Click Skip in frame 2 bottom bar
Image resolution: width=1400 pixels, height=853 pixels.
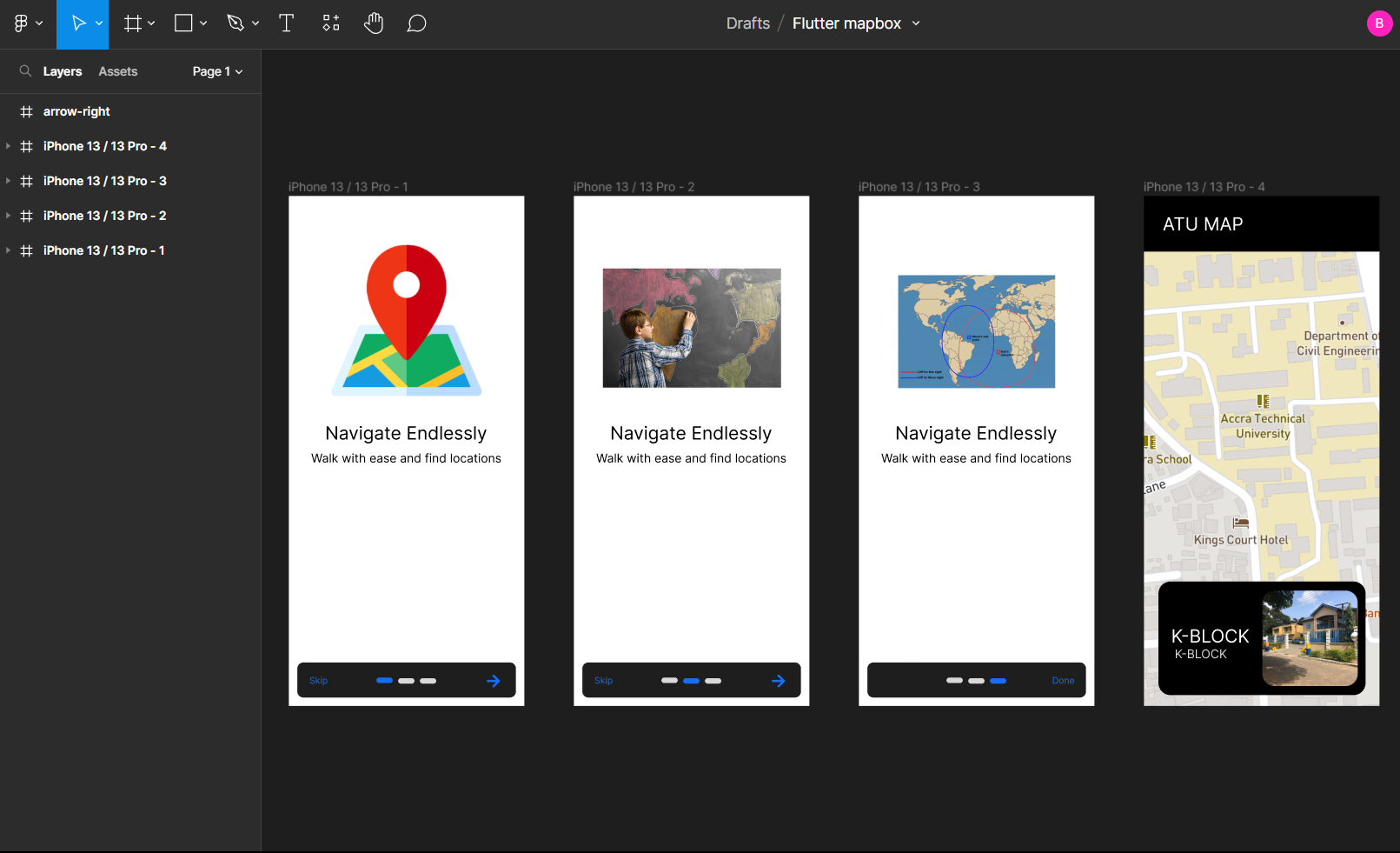[x=604, y=681]
